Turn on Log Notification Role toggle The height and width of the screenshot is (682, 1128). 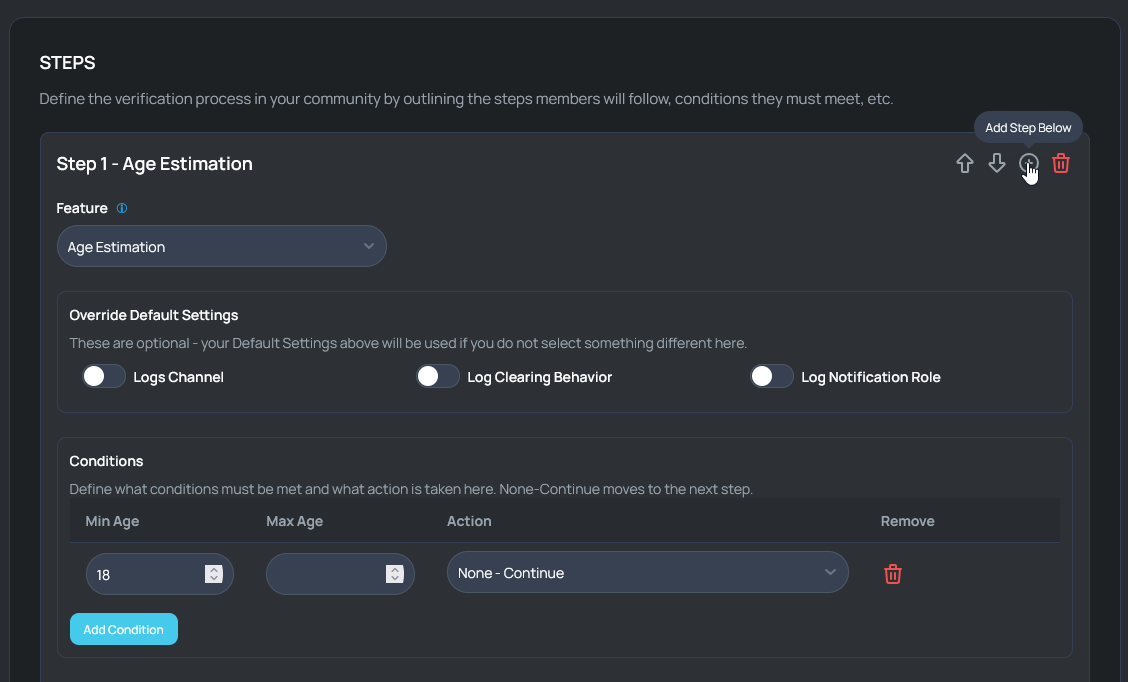(x=772, y=377)
